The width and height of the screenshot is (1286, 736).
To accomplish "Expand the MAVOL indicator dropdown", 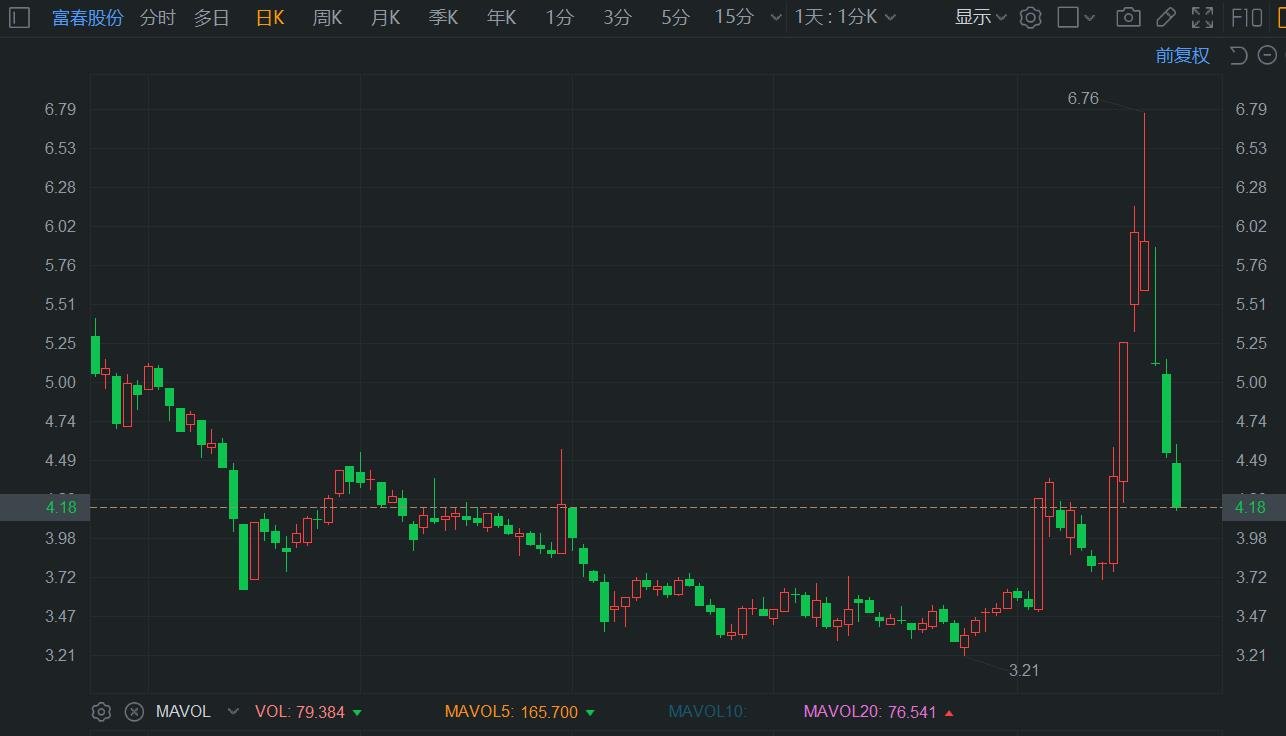I will (x=233, y=712).
